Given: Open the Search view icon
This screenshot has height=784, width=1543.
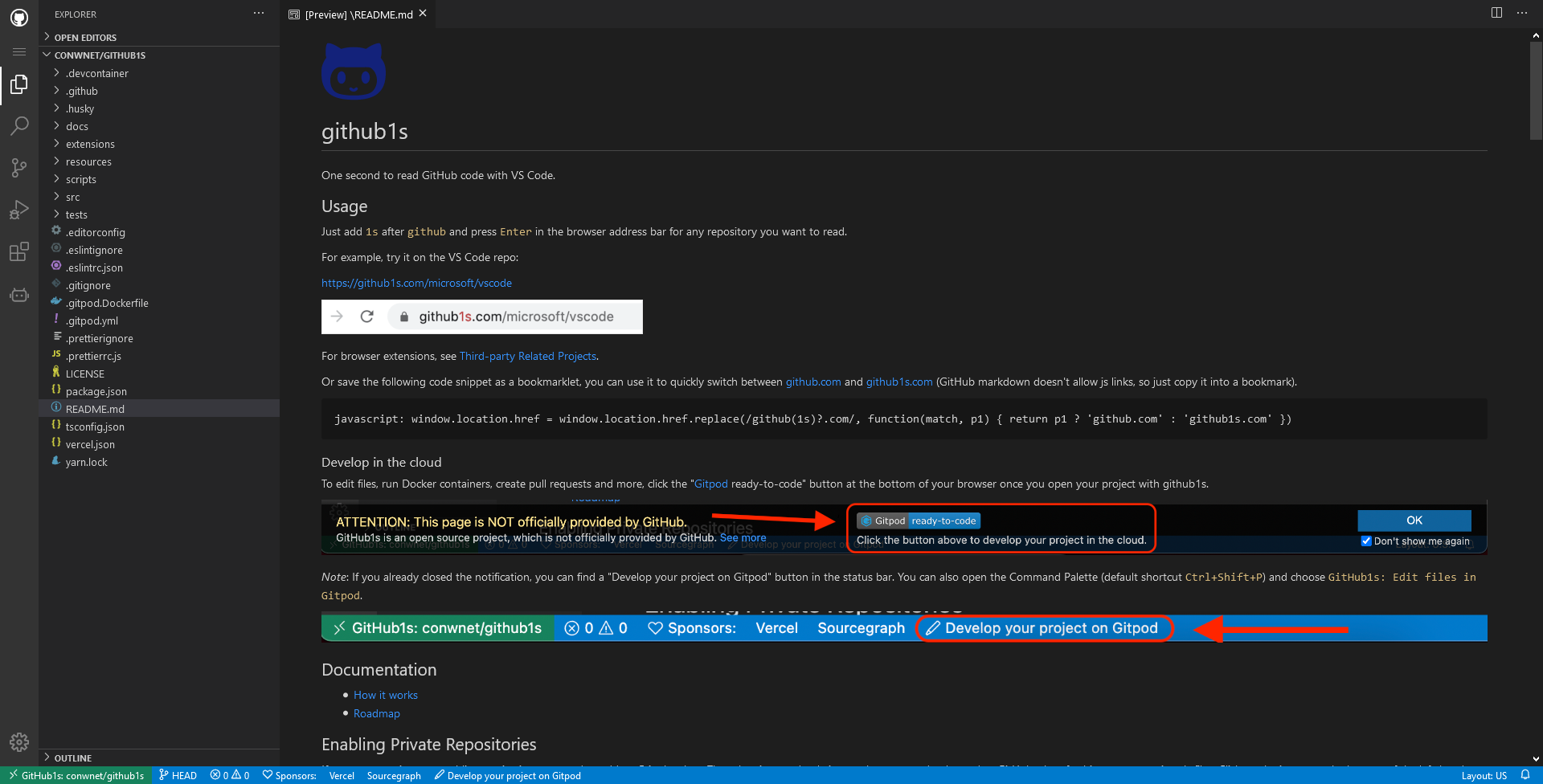Looking at the screenshot, I should tap(19, 126).
